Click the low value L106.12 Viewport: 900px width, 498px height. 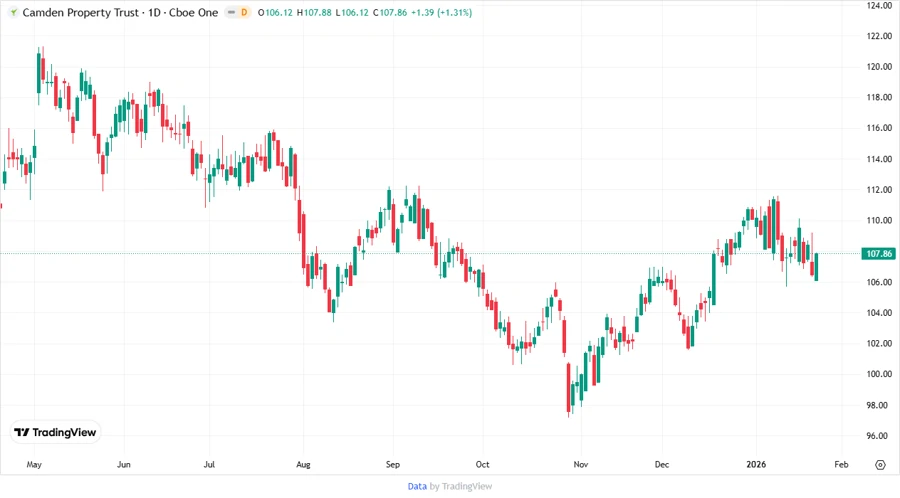352,12
